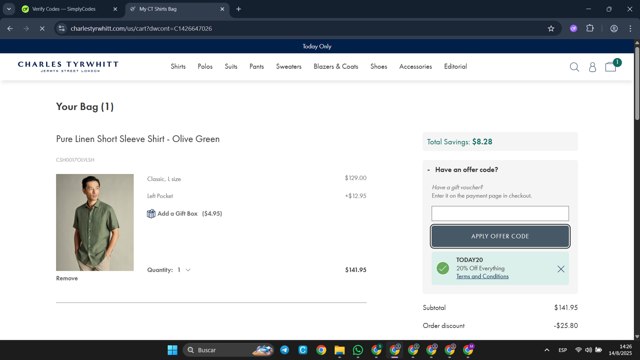640x360 pixels.
Task: Open the Polos menu
Action: [205, 67]
